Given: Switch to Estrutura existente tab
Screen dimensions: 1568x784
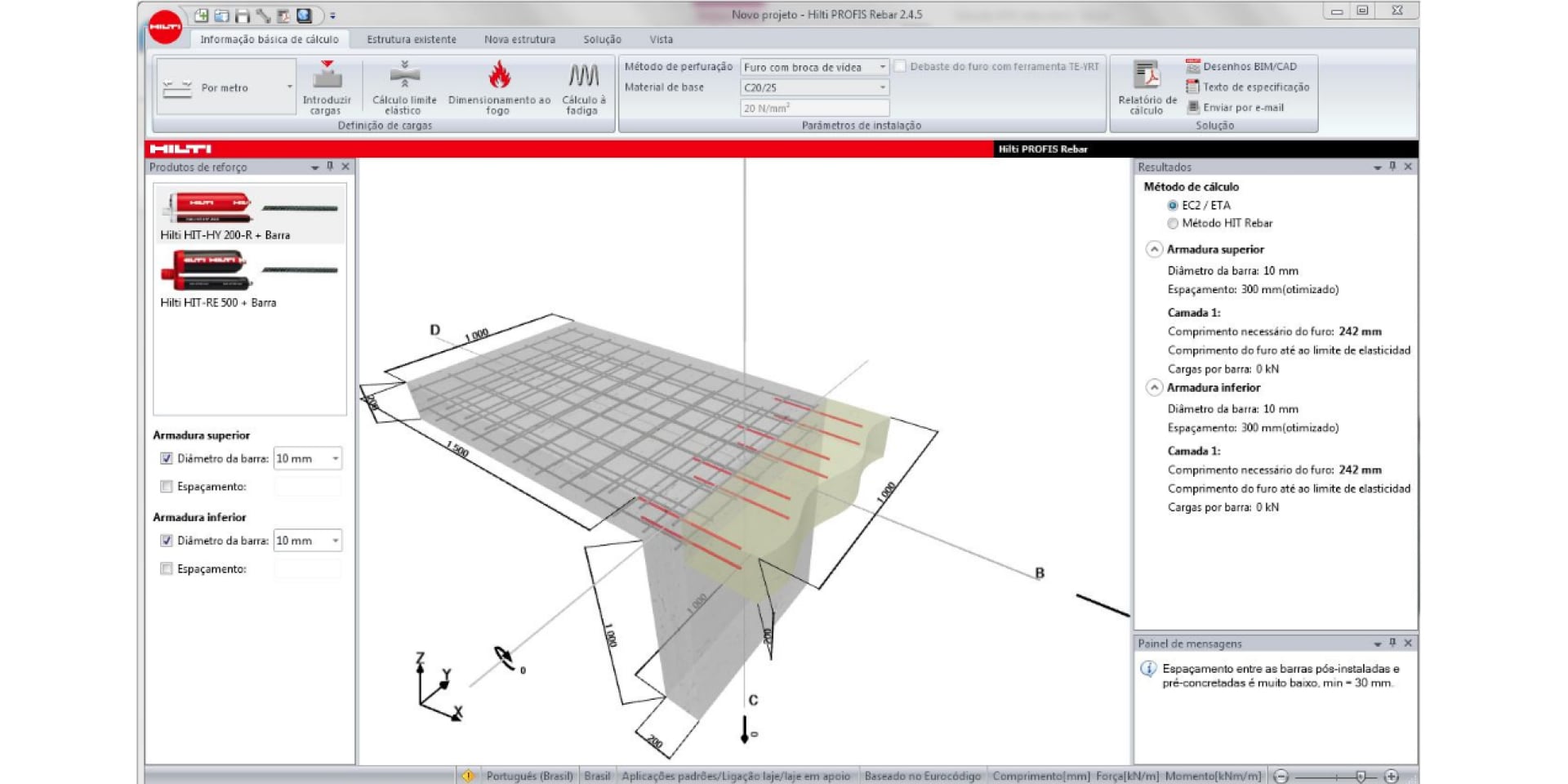Looking at the screenshot, I should [x=412, y=39].
